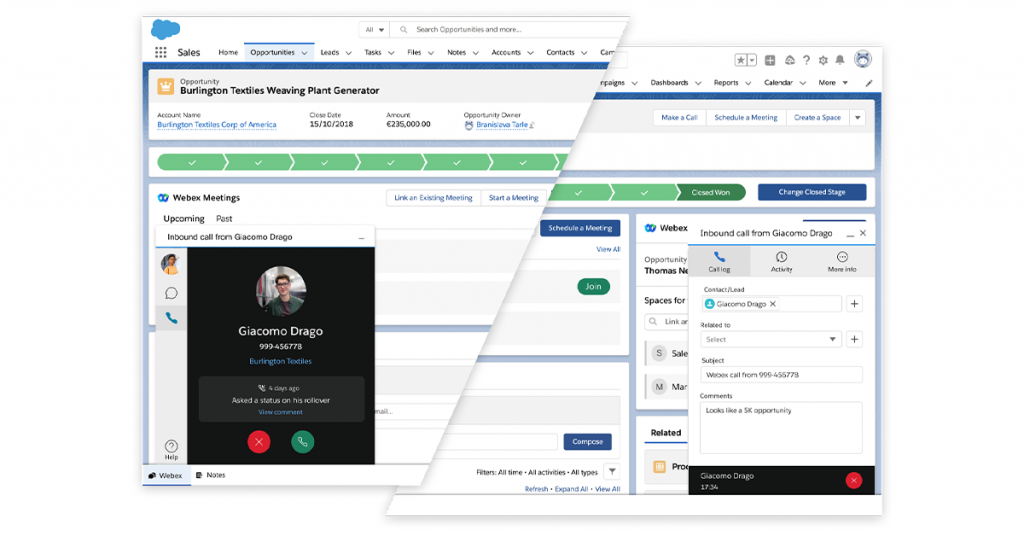This screenshot has width=1024, height=536.
Task: Click the pencil to edit navigation items
Action: (869, 83)
